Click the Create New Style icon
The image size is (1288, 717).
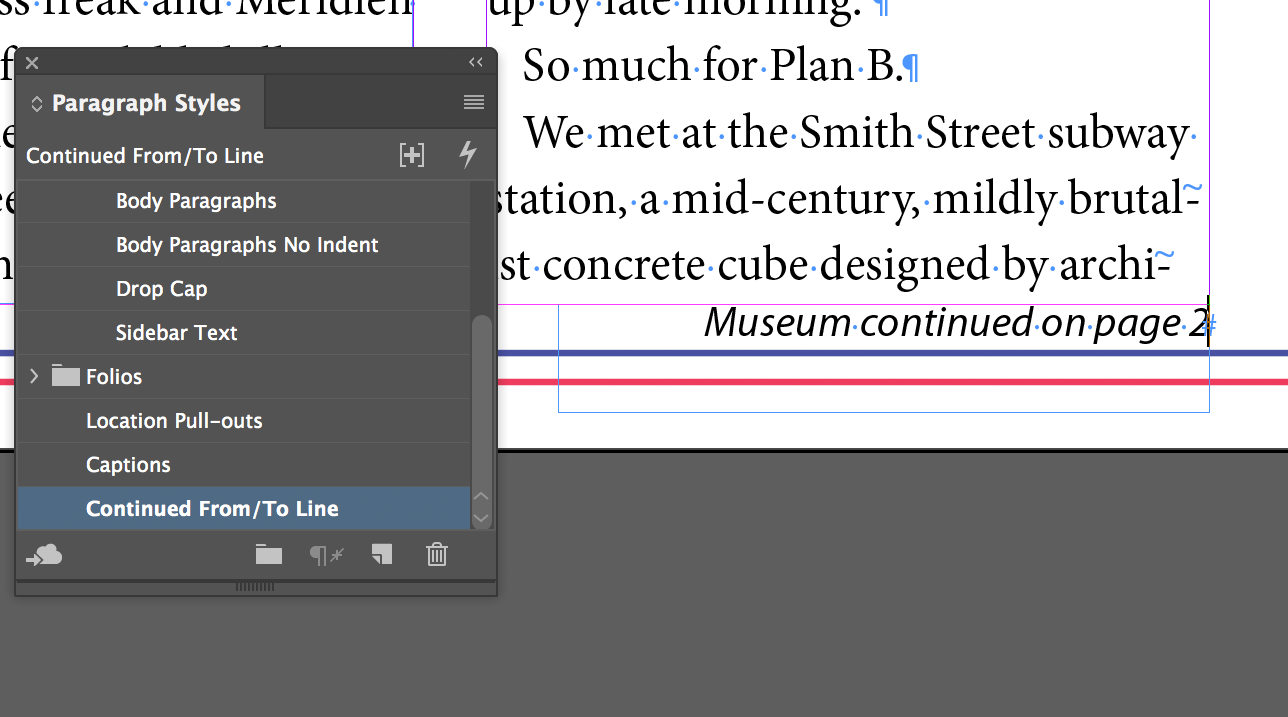pos(381,555)
